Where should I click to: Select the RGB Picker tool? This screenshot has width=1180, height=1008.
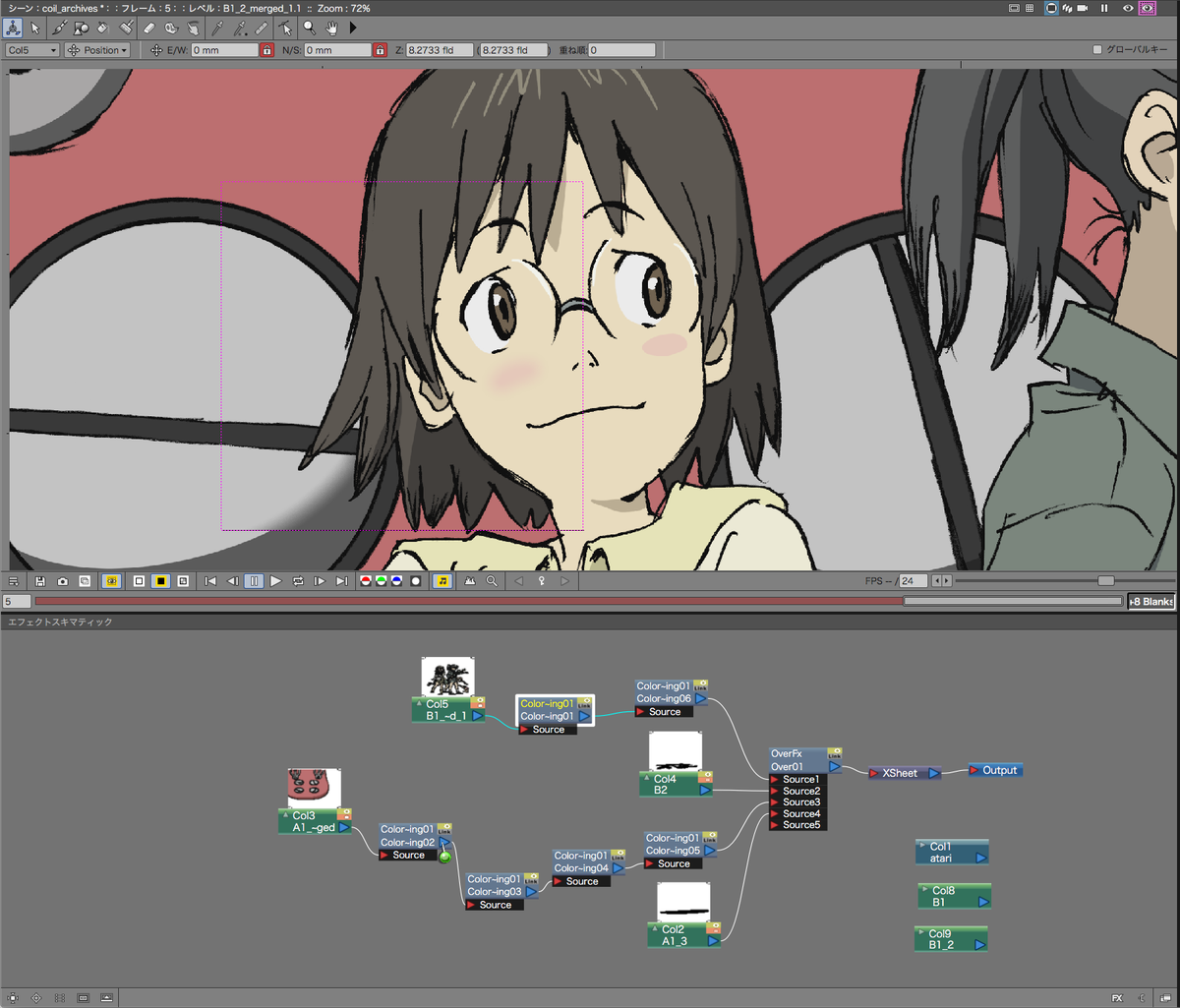pos(240,28)
